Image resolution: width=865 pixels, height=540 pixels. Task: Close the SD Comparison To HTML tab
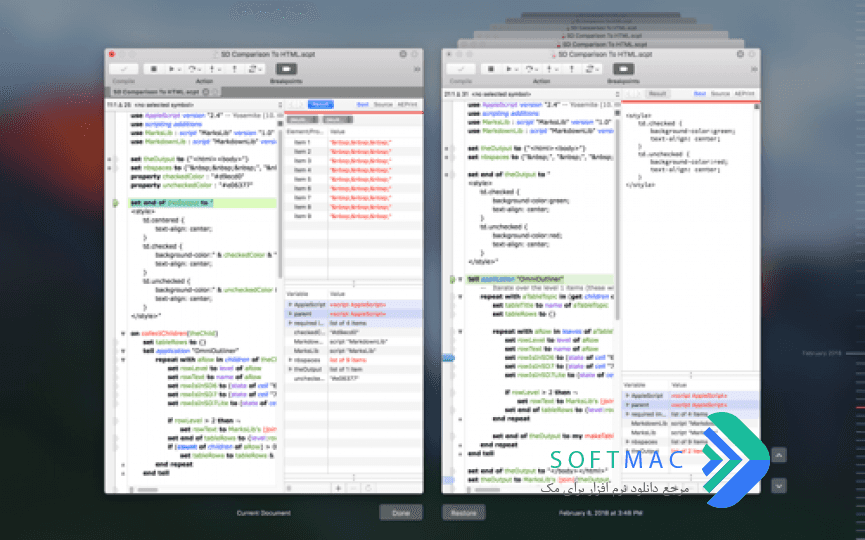[x=206, y=92]
